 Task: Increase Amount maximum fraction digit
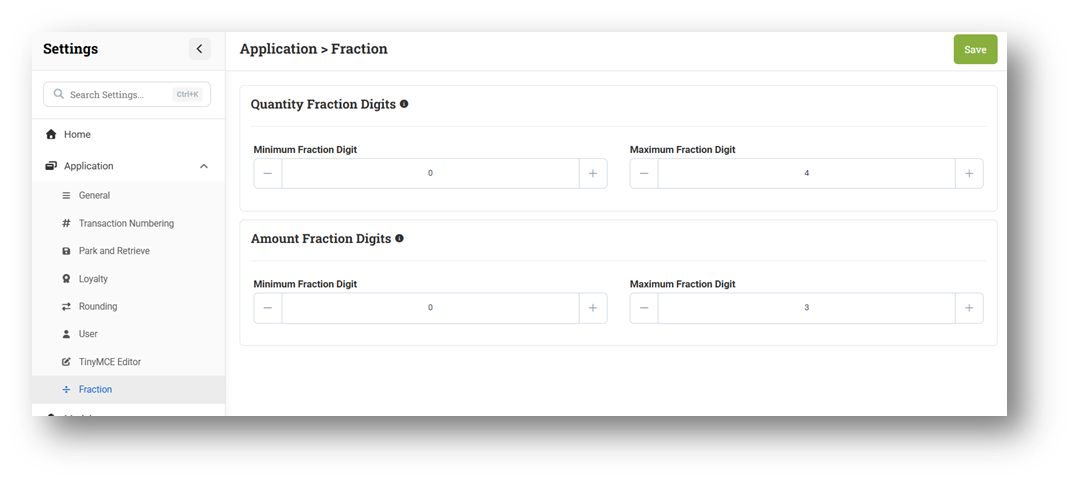(969, 308)
